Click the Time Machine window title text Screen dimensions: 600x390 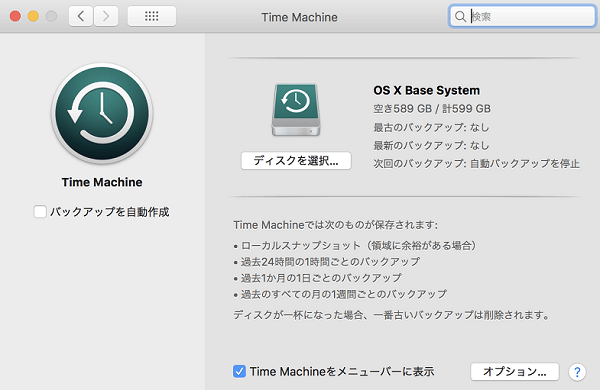coord(300,17)
